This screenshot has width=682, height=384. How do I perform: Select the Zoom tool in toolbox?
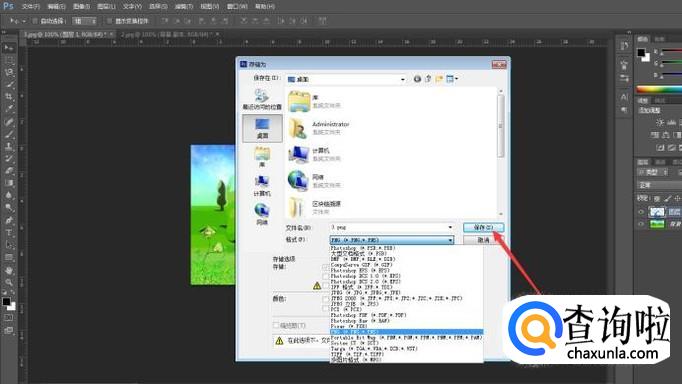tap(8, 282)
